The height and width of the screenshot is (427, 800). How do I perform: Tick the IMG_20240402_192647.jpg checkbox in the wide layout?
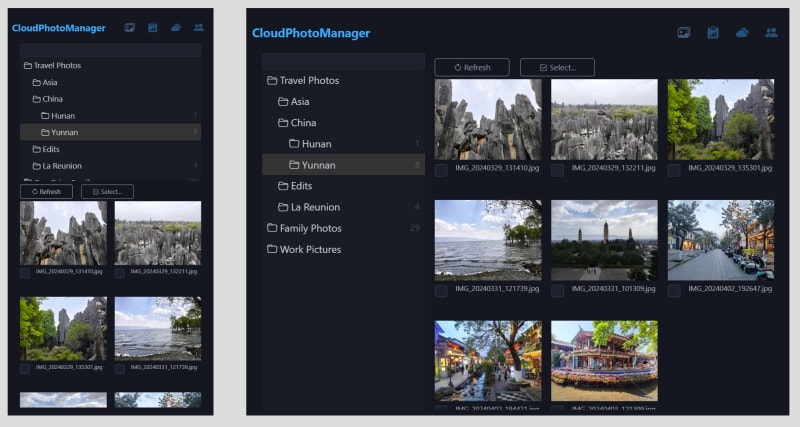click(674, 291)
